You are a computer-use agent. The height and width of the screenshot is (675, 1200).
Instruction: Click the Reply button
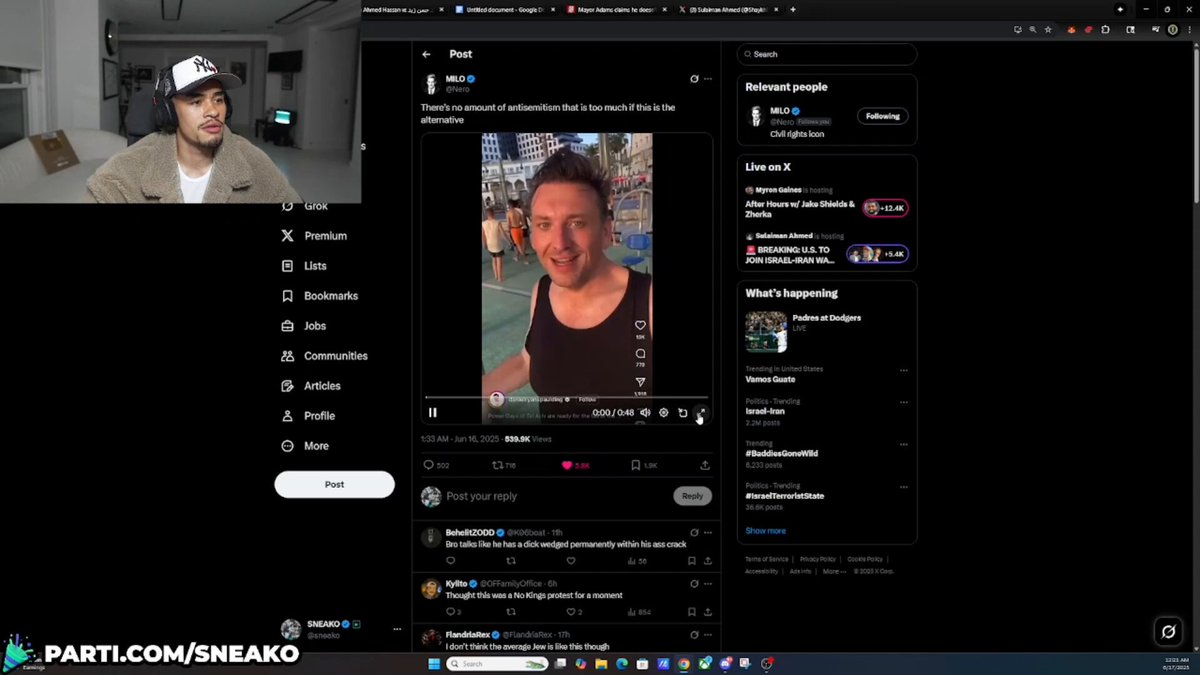click(x=692, y=496)
